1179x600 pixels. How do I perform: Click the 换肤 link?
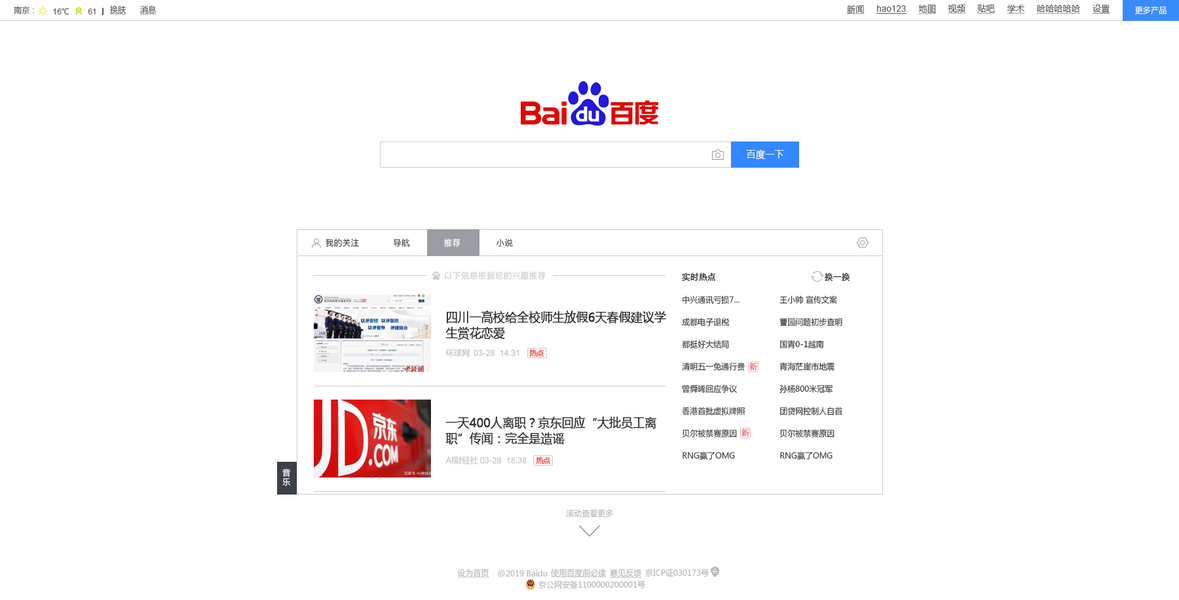click(x=118, y=11)
